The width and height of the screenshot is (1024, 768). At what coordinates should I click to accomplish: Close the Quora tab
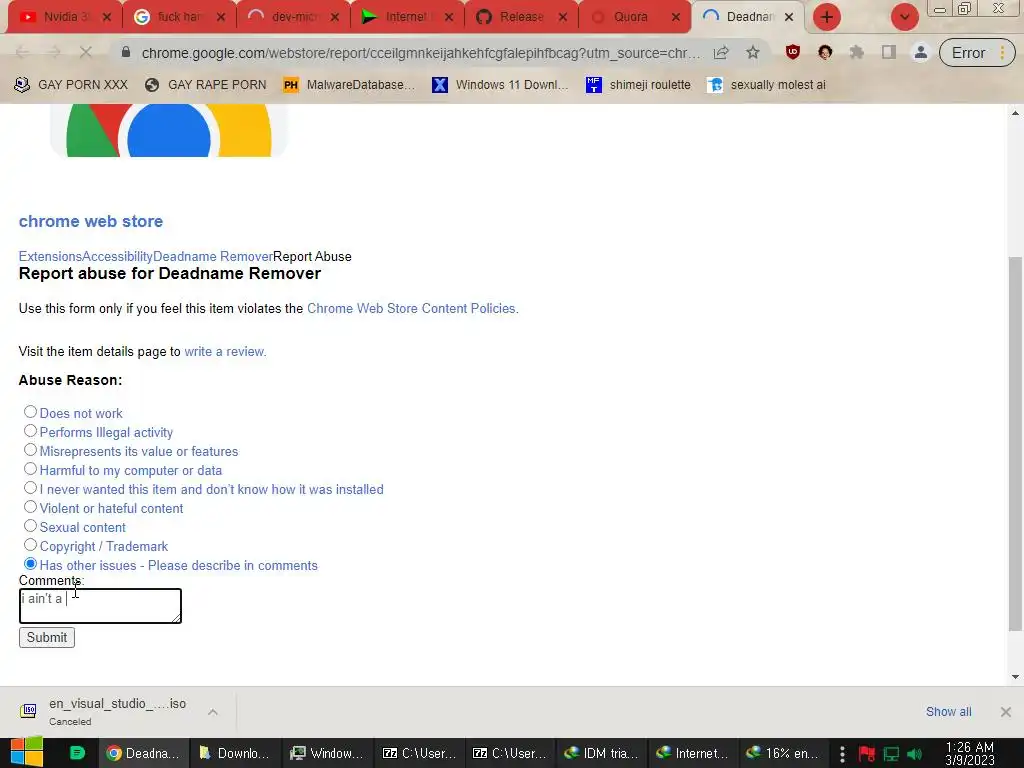[677, 17]
